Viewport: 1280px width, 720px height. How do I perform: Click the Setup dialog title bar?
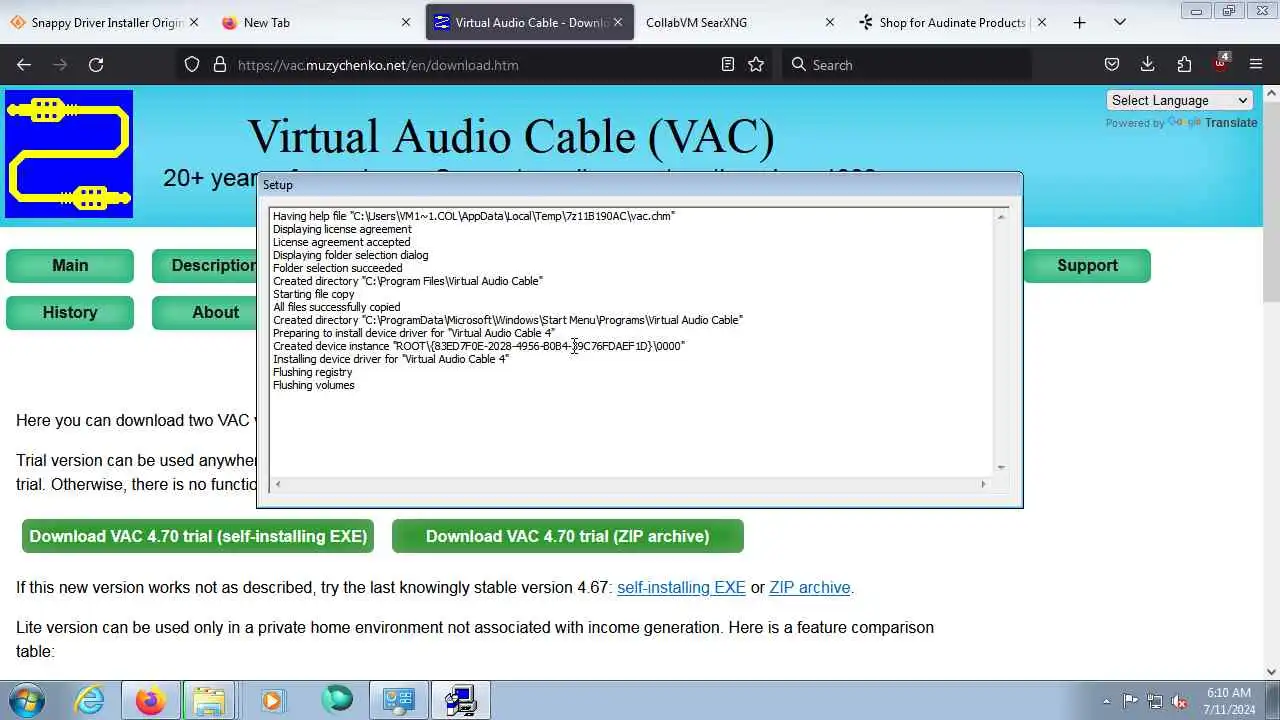click(640, 185)
